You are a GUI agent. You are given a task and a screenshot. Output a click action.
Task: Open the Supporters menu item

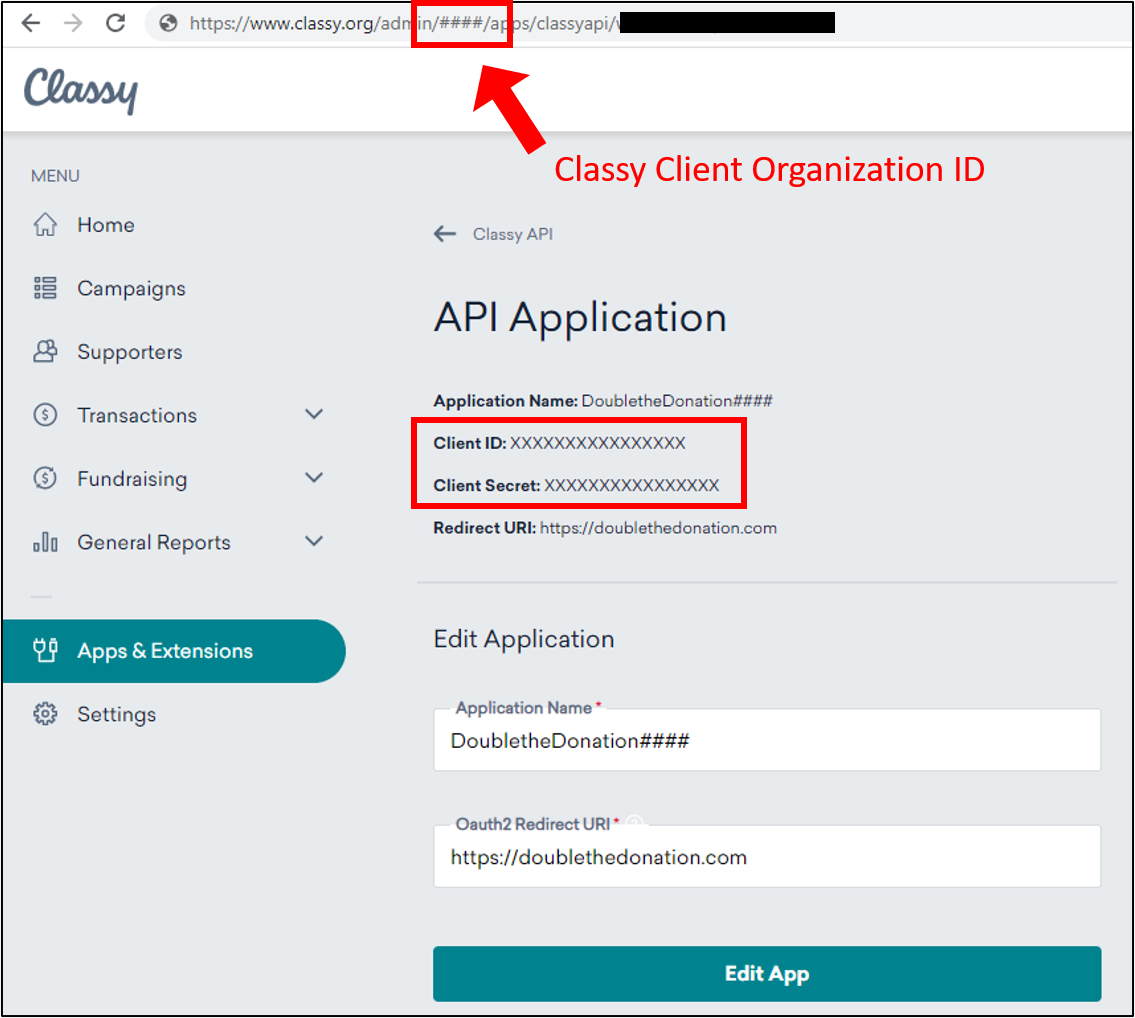130,352
